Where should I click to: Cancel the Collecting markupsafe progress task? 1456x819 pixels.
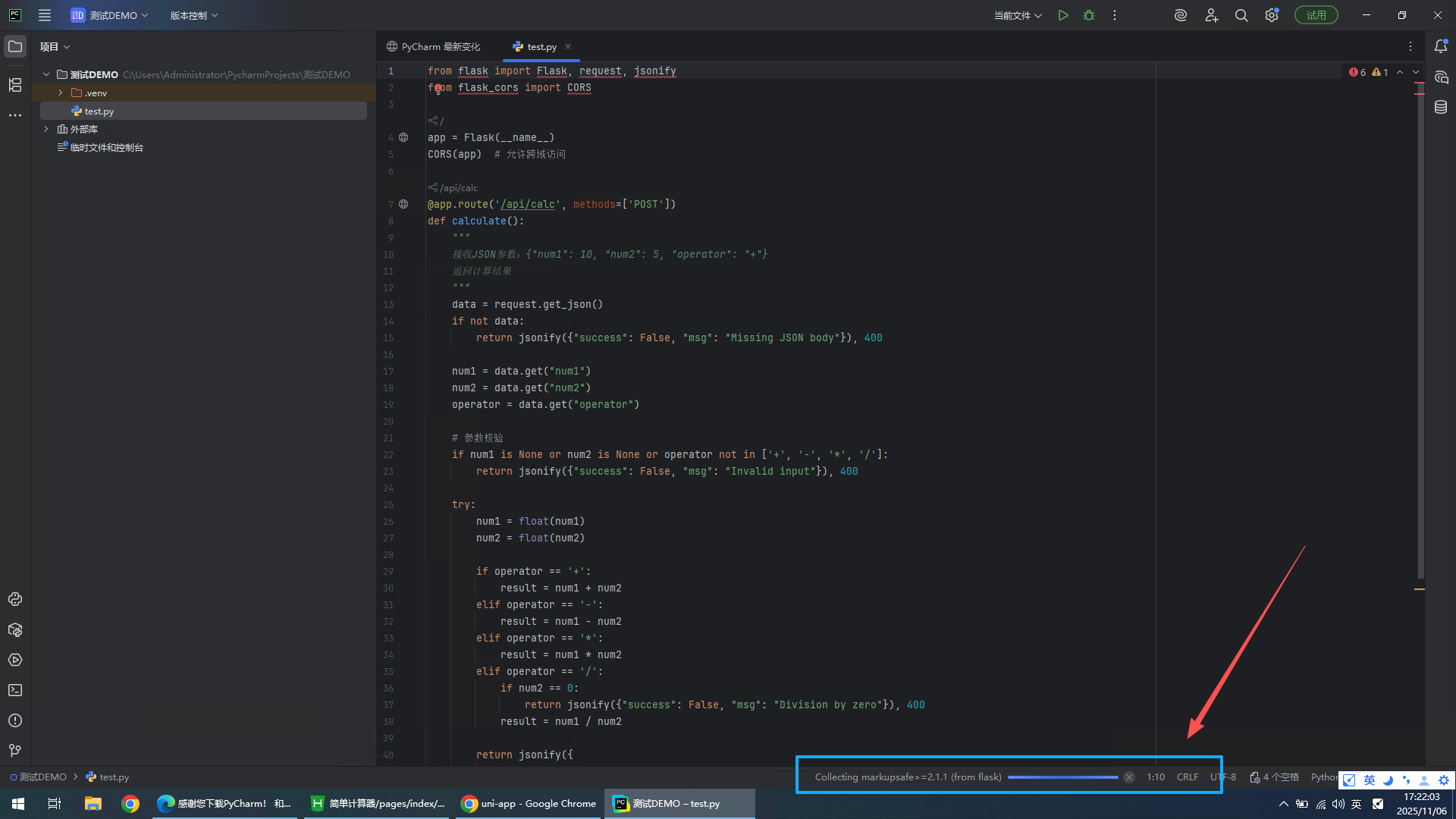pos(1129,777)
